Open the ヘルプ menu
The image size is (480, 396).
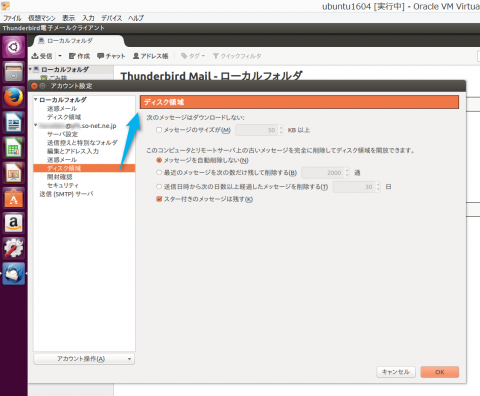136,18
